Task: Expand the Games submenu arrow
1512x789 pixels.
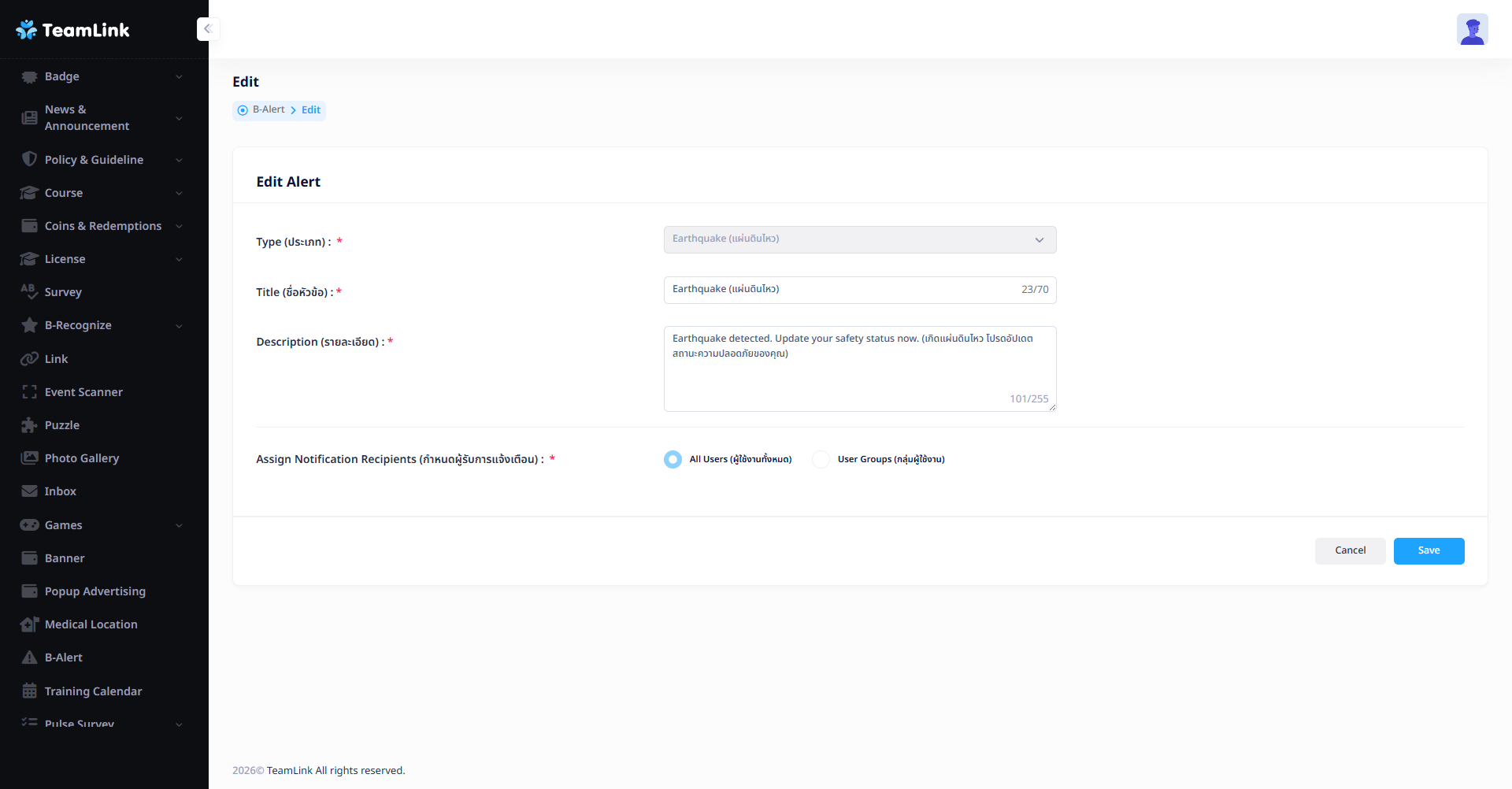Action: pyautogui.click(x=179, y=525)
